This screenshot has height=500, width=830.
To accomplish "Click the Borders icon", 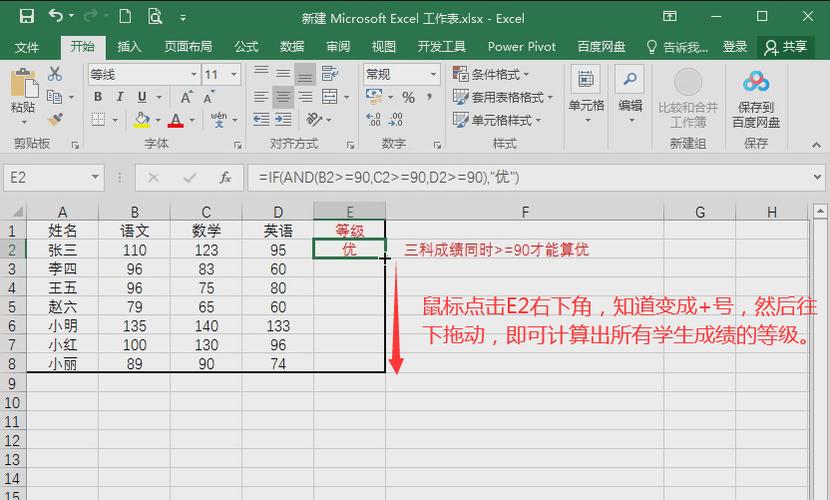I will click(98, 120).
